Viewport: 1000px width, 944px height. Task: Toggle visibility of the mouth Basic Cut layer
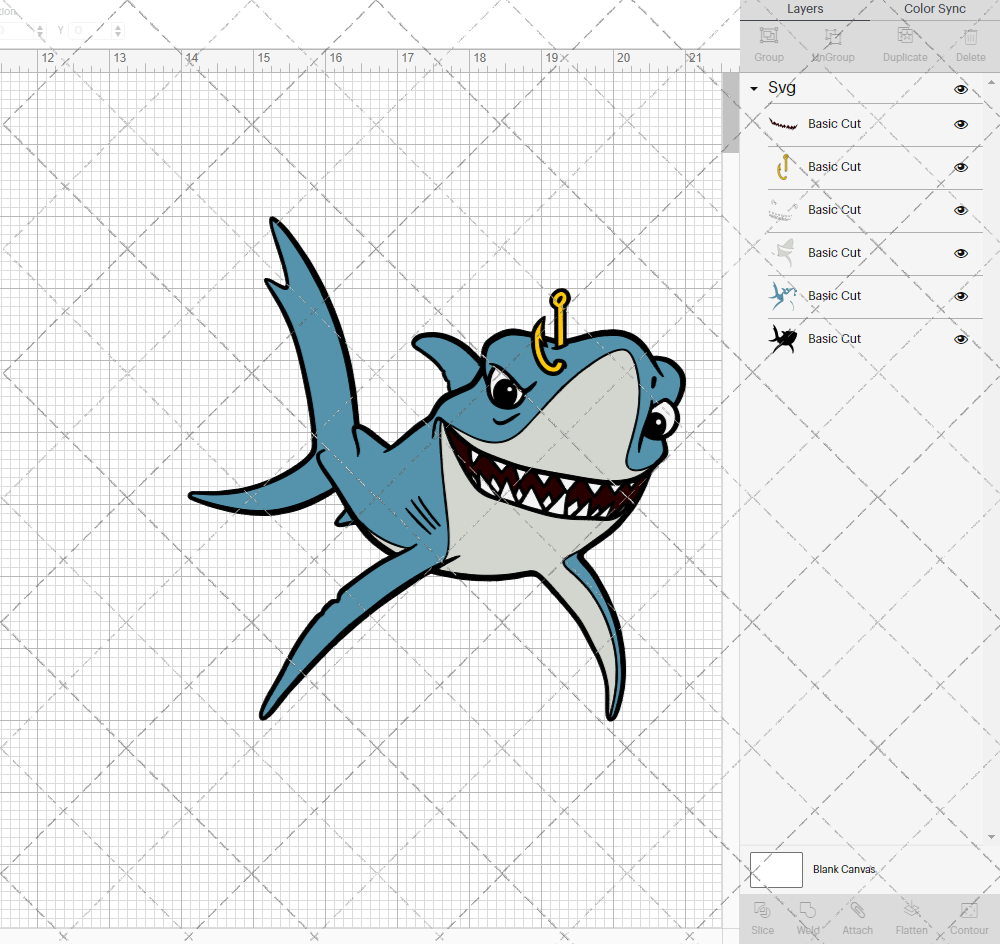click(x=960, y=124)
